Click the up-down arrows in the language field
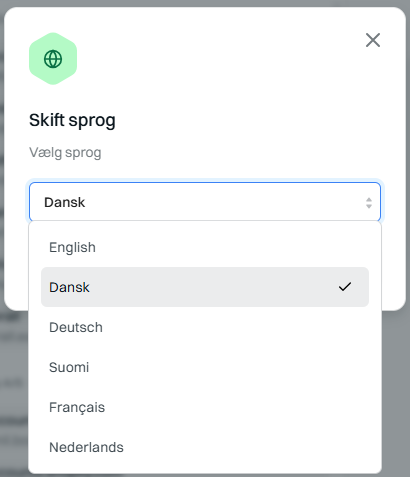The image size is (410, 477). pos(369,203)
